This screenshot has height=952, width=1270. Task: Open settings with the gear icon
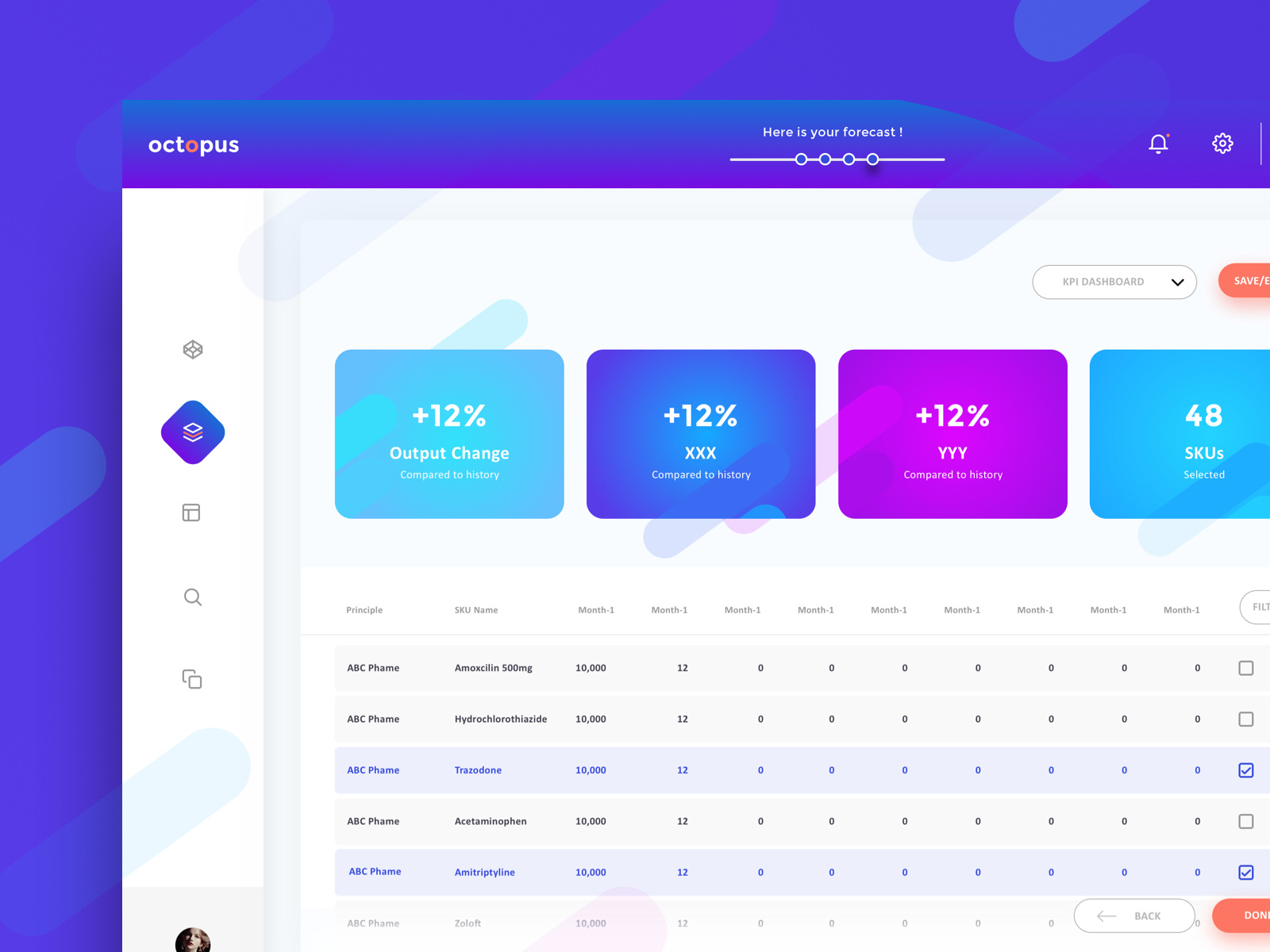(x=1222, y=143)
